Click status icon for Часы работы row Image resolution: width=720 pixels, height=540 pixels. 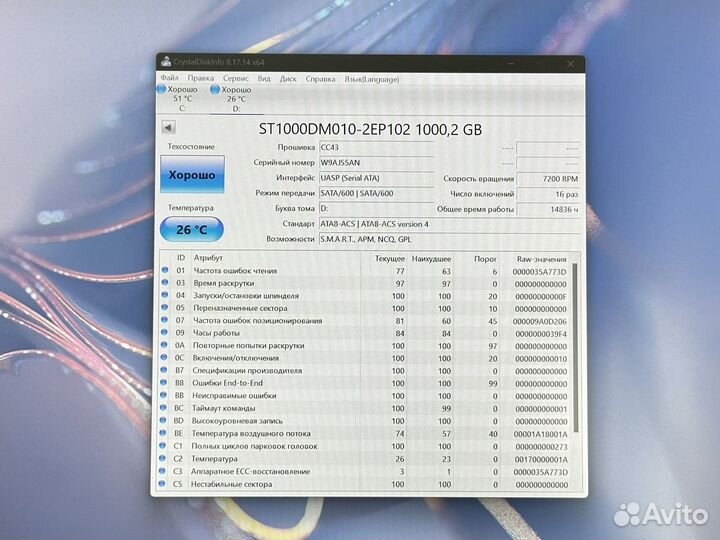(x=164, y=332)
